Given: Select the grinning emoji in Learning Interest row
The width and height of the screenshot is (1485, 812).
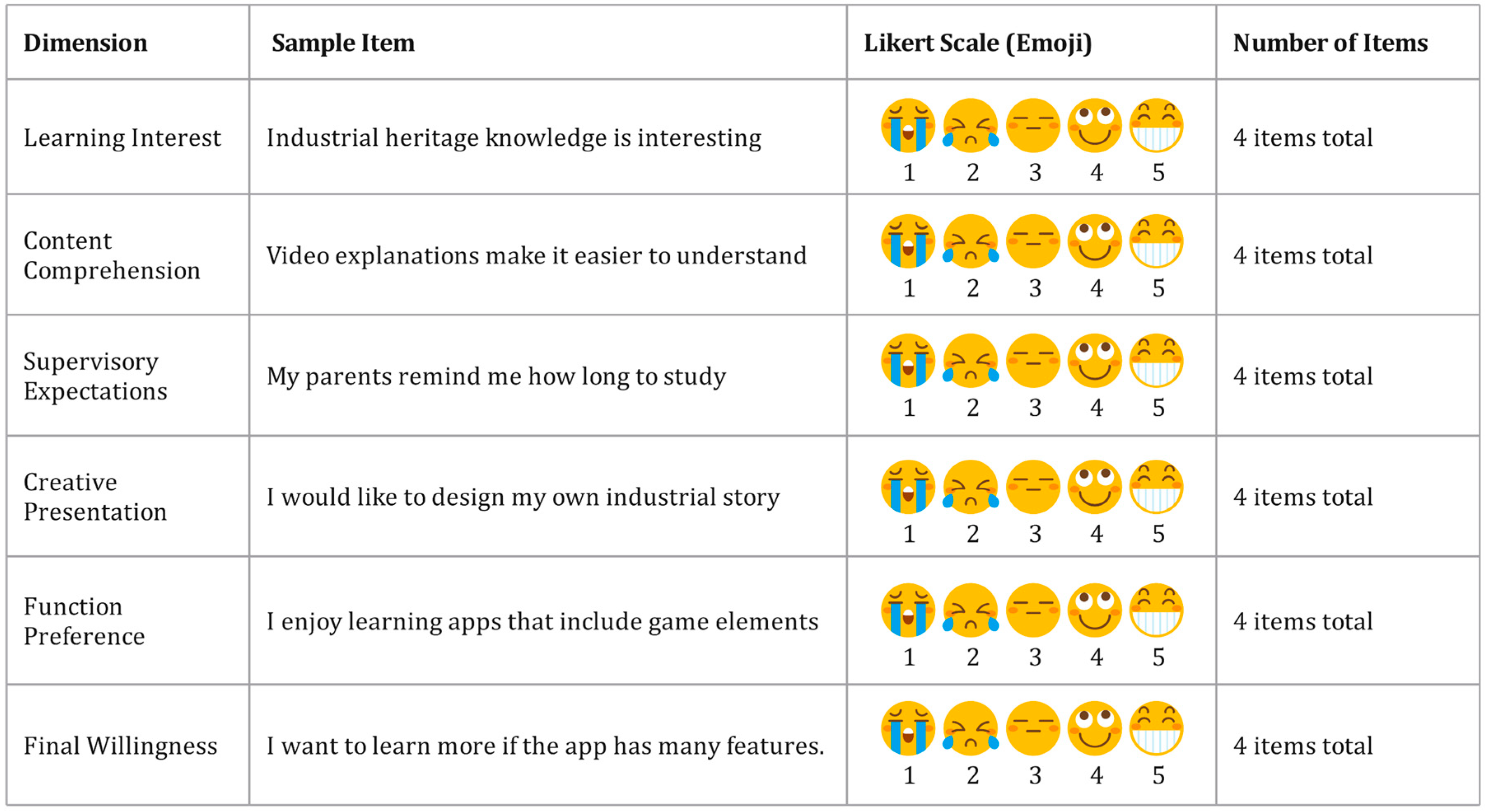Looking at the screenshot, I should (x=1156, y=125).
